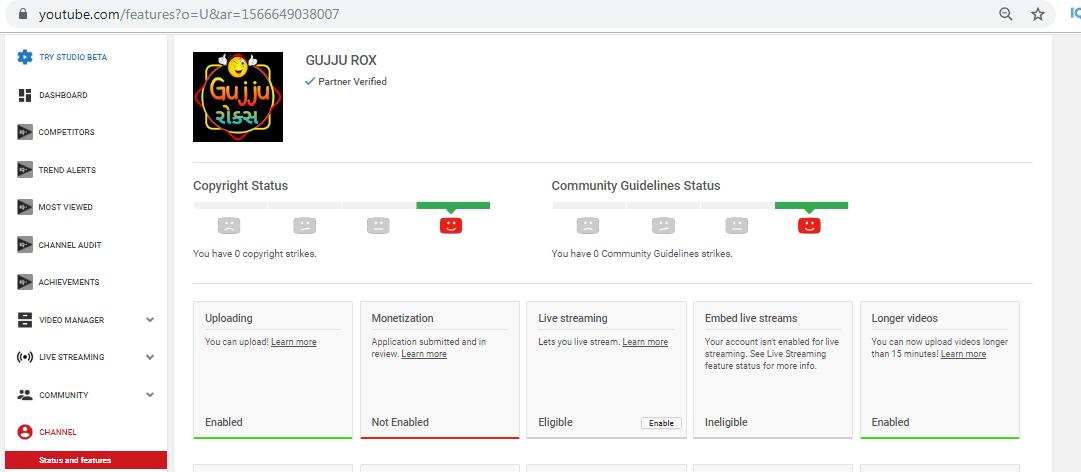Click the Dashboard grid icon
Viewport: 1081px width, 472px height.
pyautogui.click(x=25, y=95)
